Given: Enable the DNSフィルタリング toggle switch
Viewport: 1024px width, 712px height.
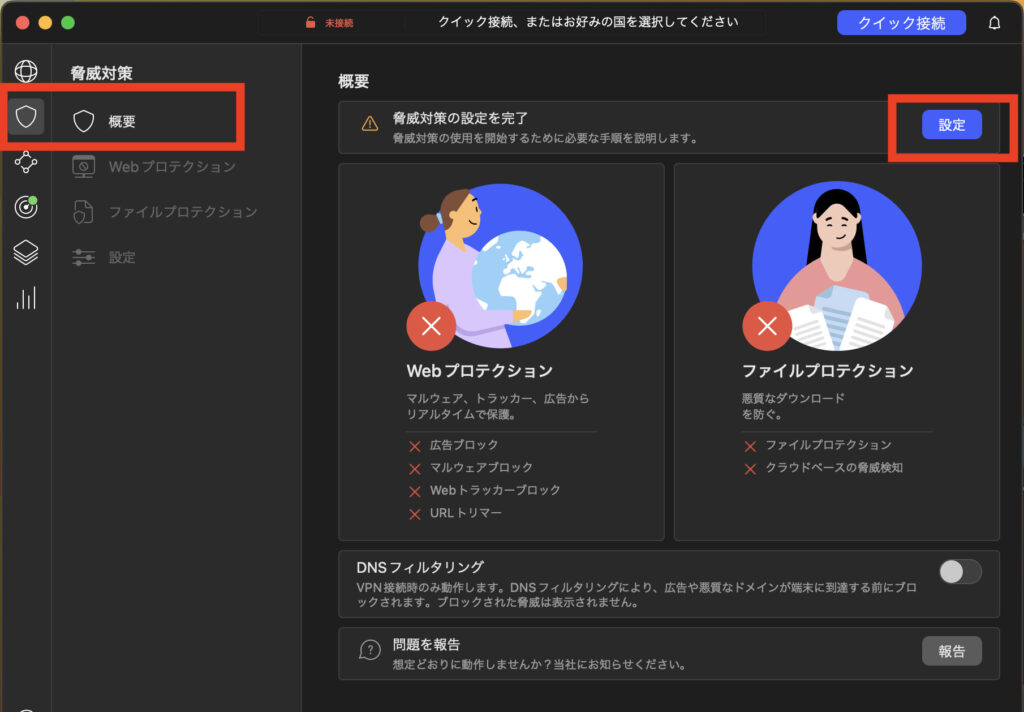Looking at the screenshot, I should [x=960, y=571].
